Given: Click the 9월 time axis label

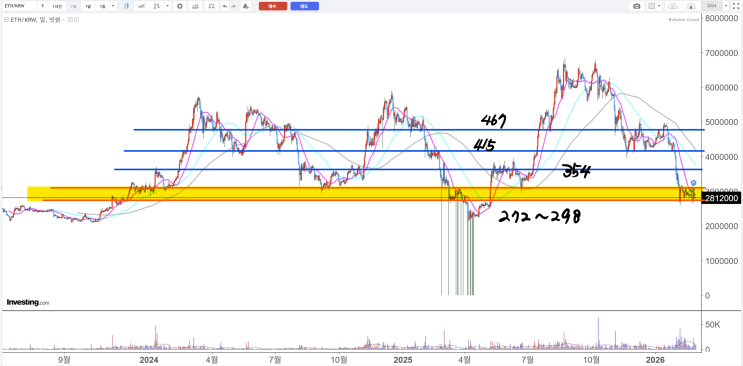Looking at the screenshot, I should 65,359.
